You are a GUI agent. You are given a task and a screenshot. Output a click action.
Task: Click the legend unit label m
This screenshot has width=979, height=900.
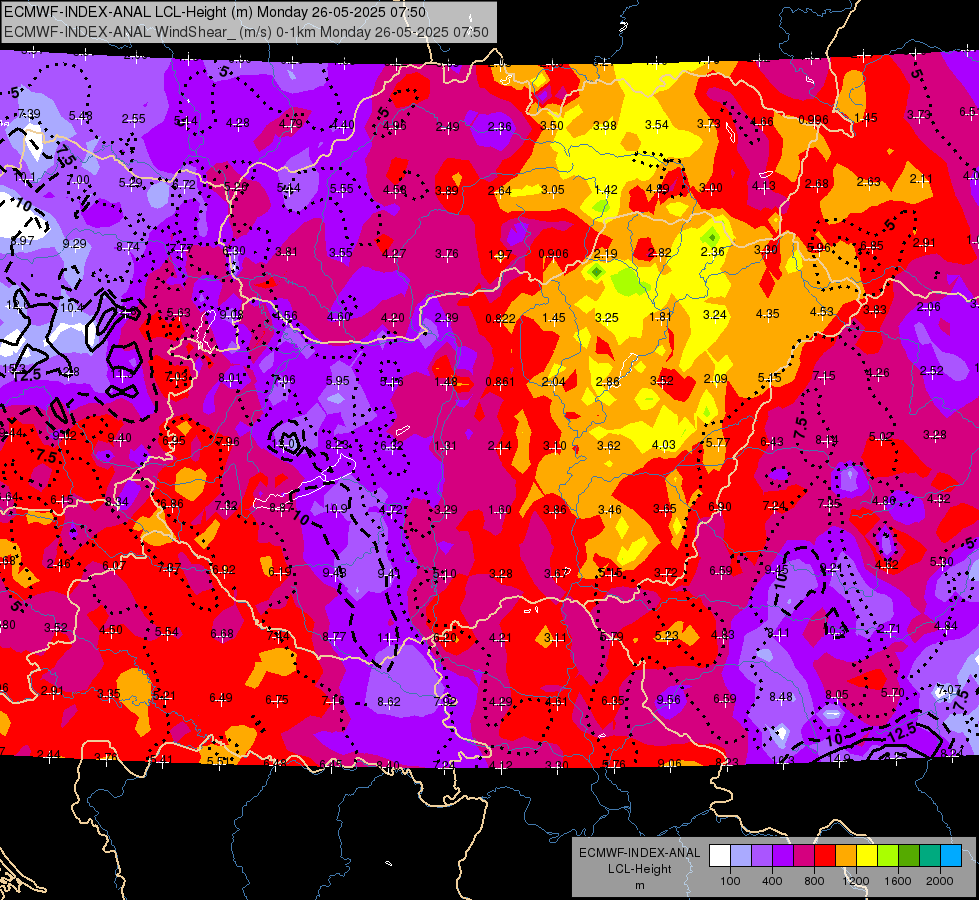(x=639, y=886)
